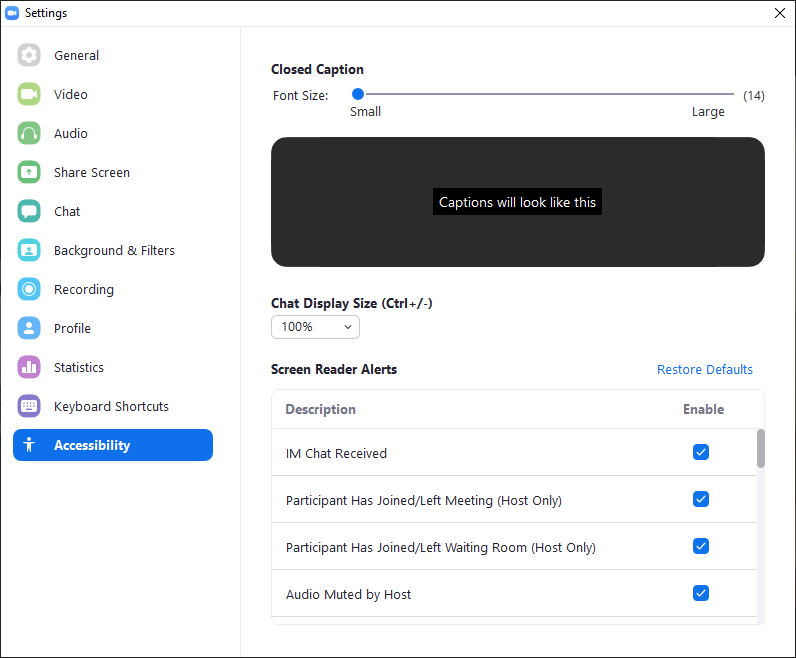The image size is (796, 658).
Task: Close the Settings window
Action: pos(779,13)
